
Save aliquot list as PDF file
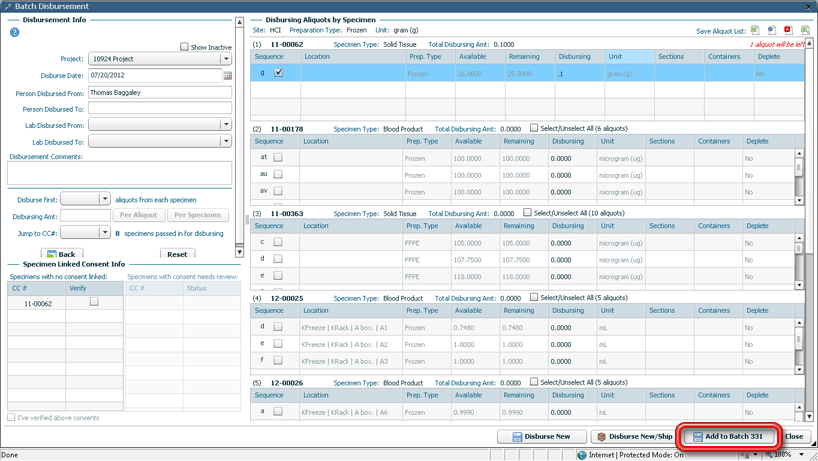click(788, 30)
